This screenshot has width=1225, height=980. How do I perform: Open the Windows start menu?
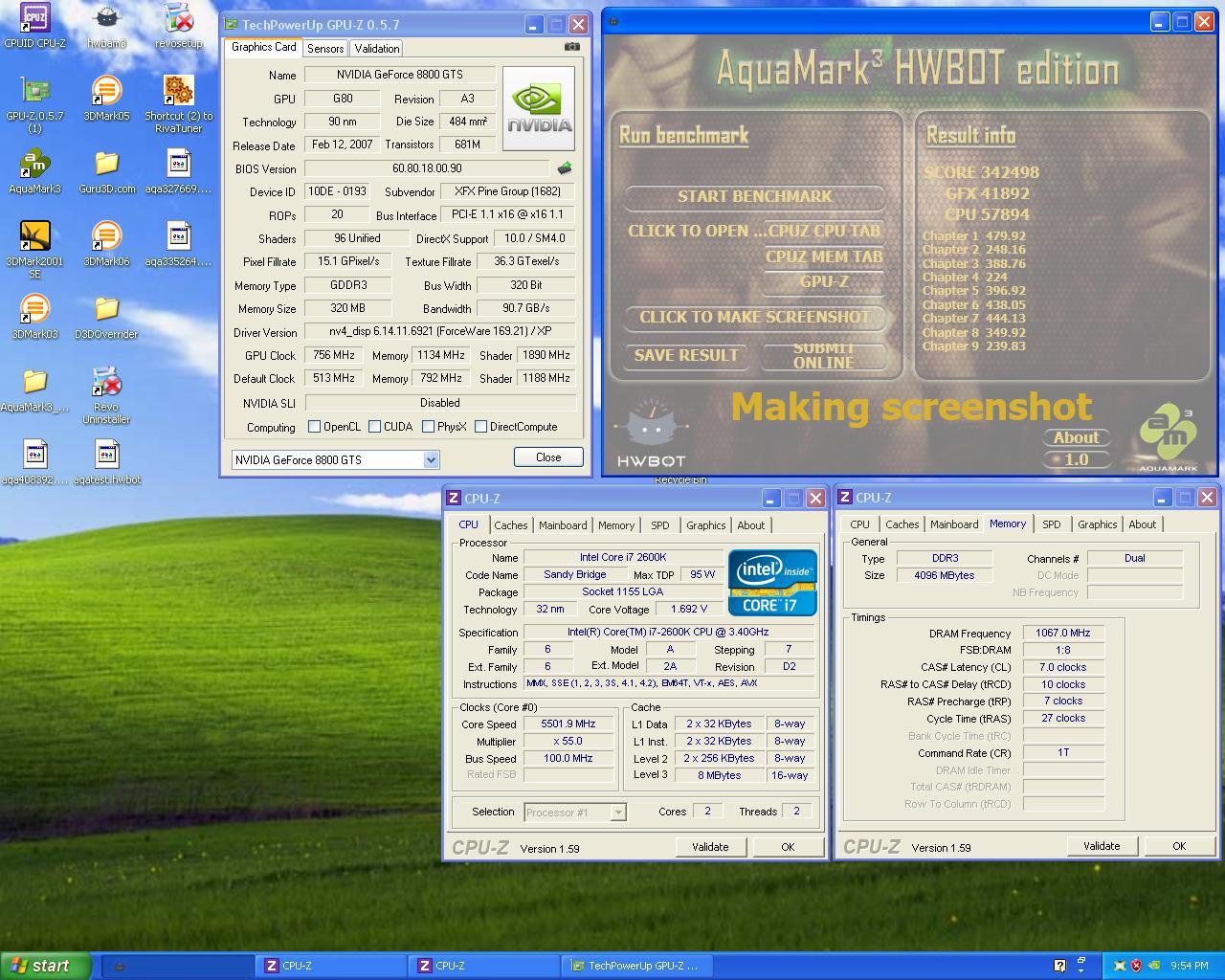pyautogui.click(x=46, y=966)
